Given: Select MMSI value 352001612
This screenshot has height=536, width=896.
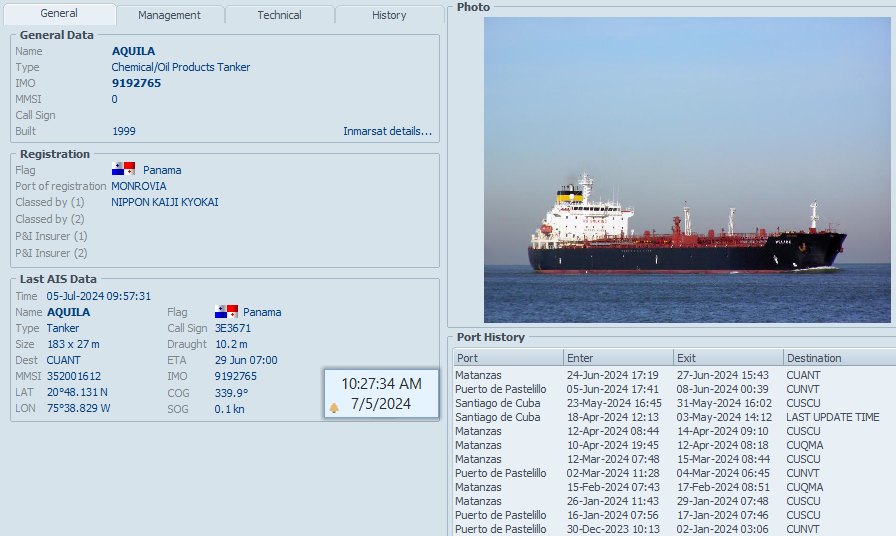Looking at the screenshot, I should coord(74,376).
